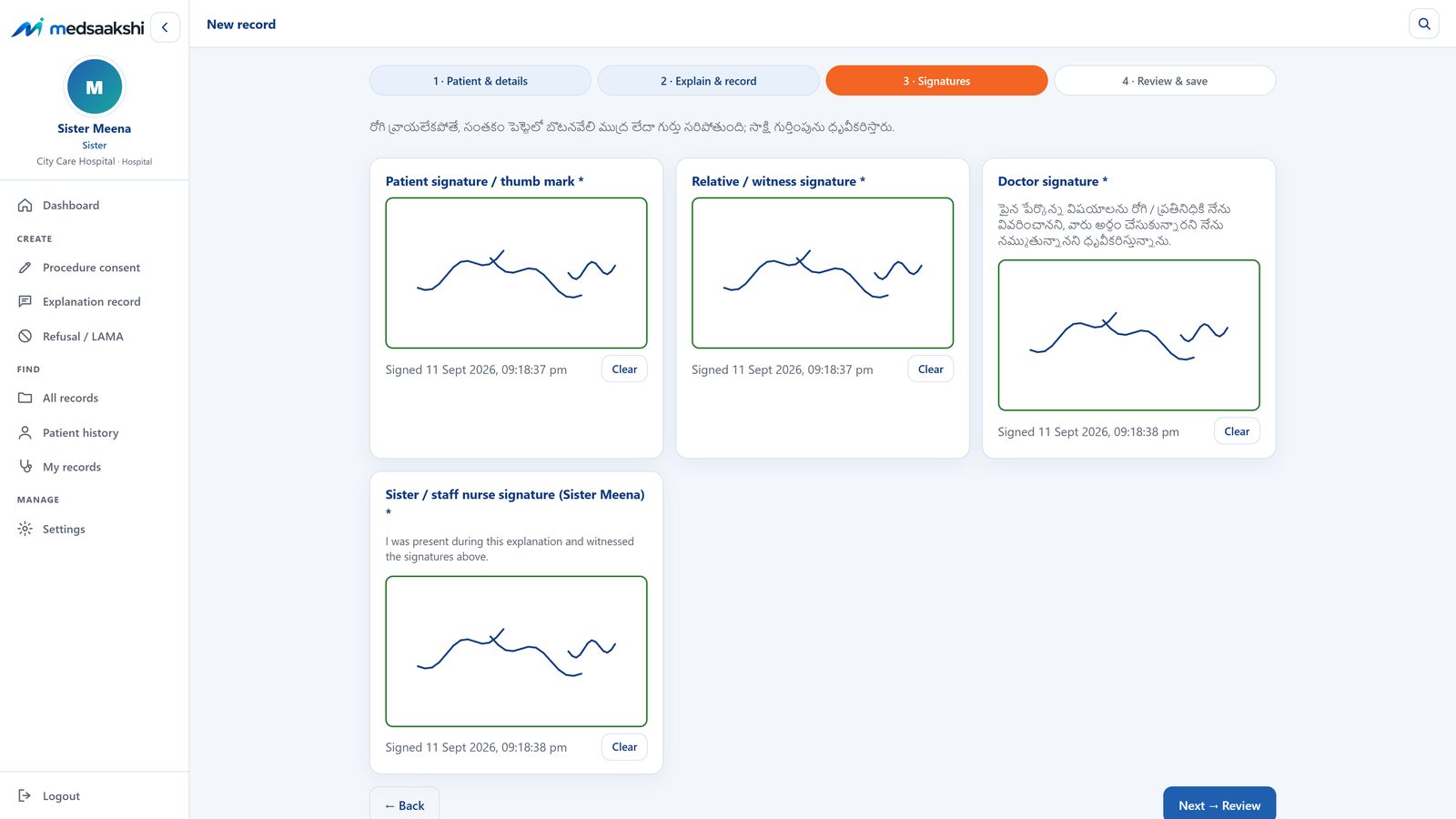Open the Procedure consent menu label
This screenshot has height=819, width=1456.
[91, 268]
